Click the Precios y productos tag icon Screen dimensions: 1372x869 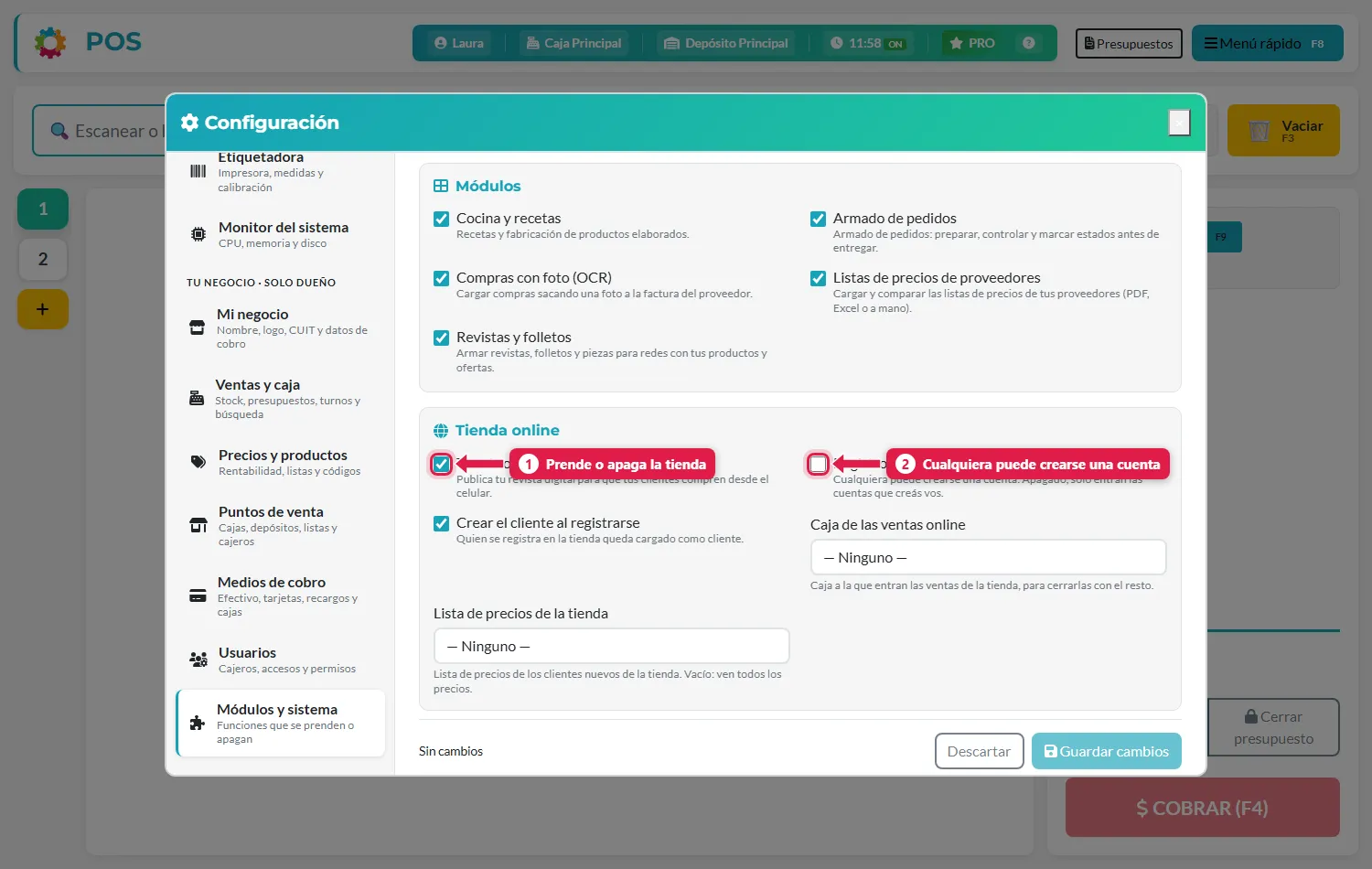coord(198,462)
